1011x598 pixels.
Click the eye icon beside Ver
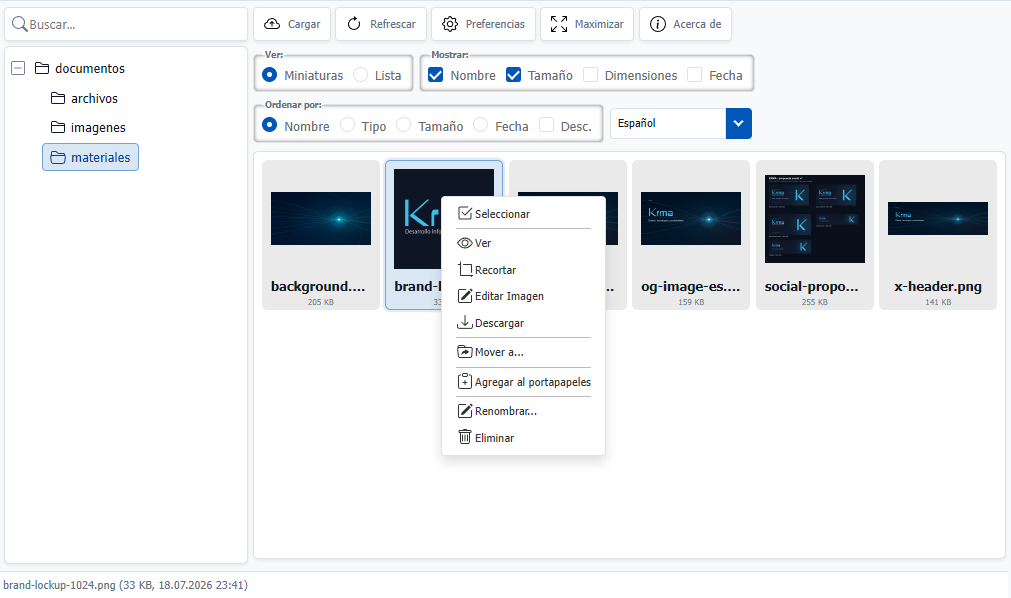(x=464, y=243)
